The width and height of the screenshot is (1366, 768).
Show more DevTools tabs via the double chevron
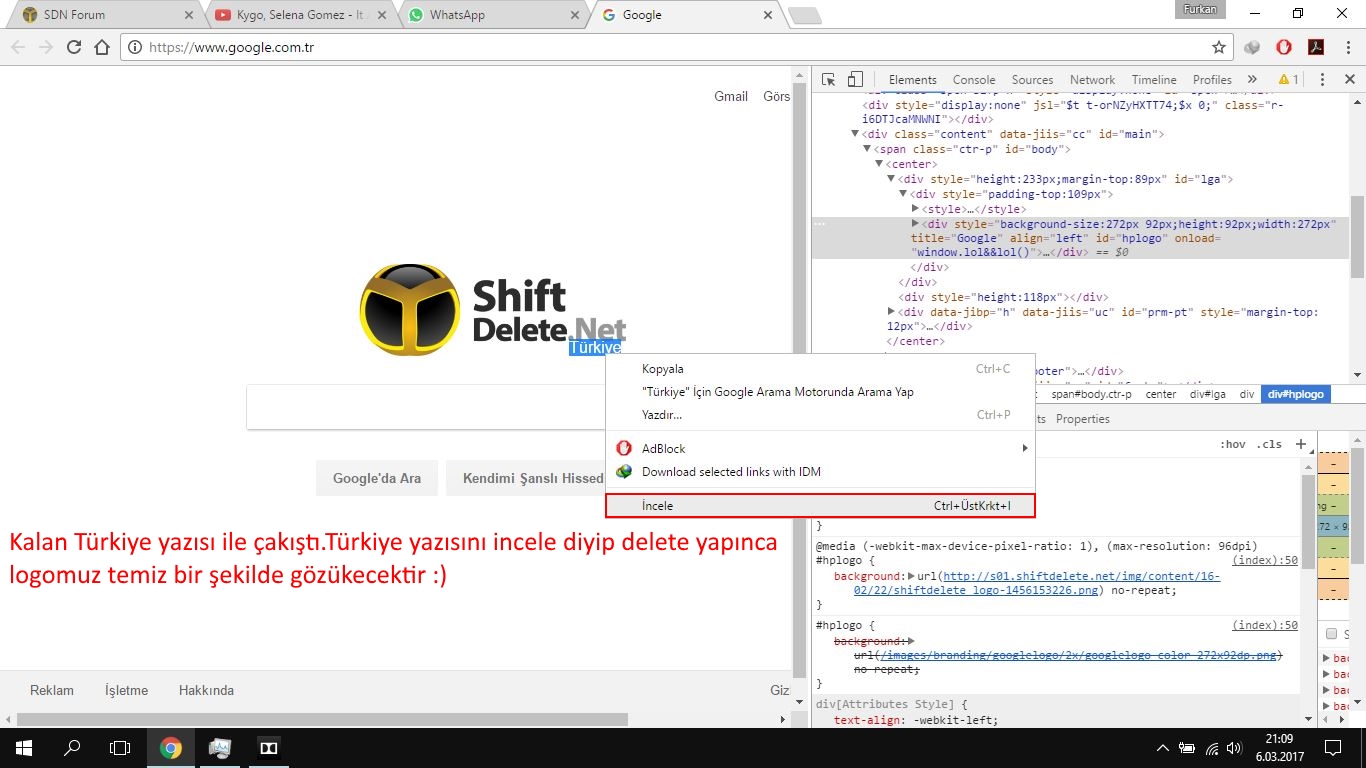[x=1252, y=79]
